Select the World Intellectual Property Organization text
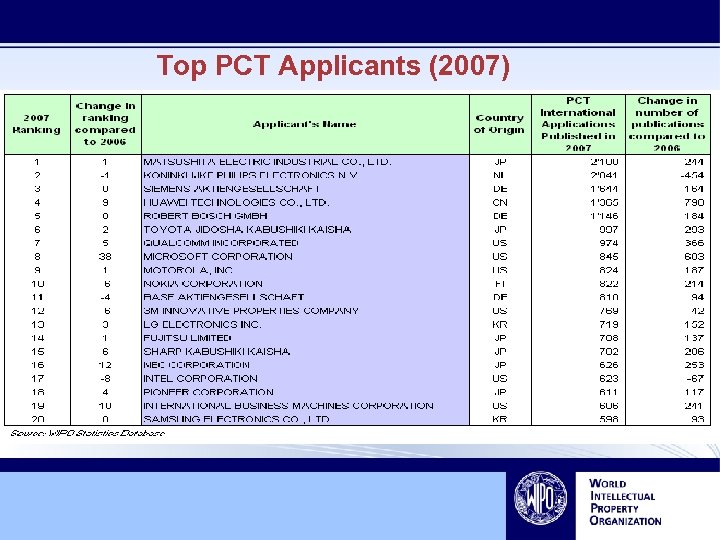The width and height of the screenshot is (720, 540). (625, 502)
